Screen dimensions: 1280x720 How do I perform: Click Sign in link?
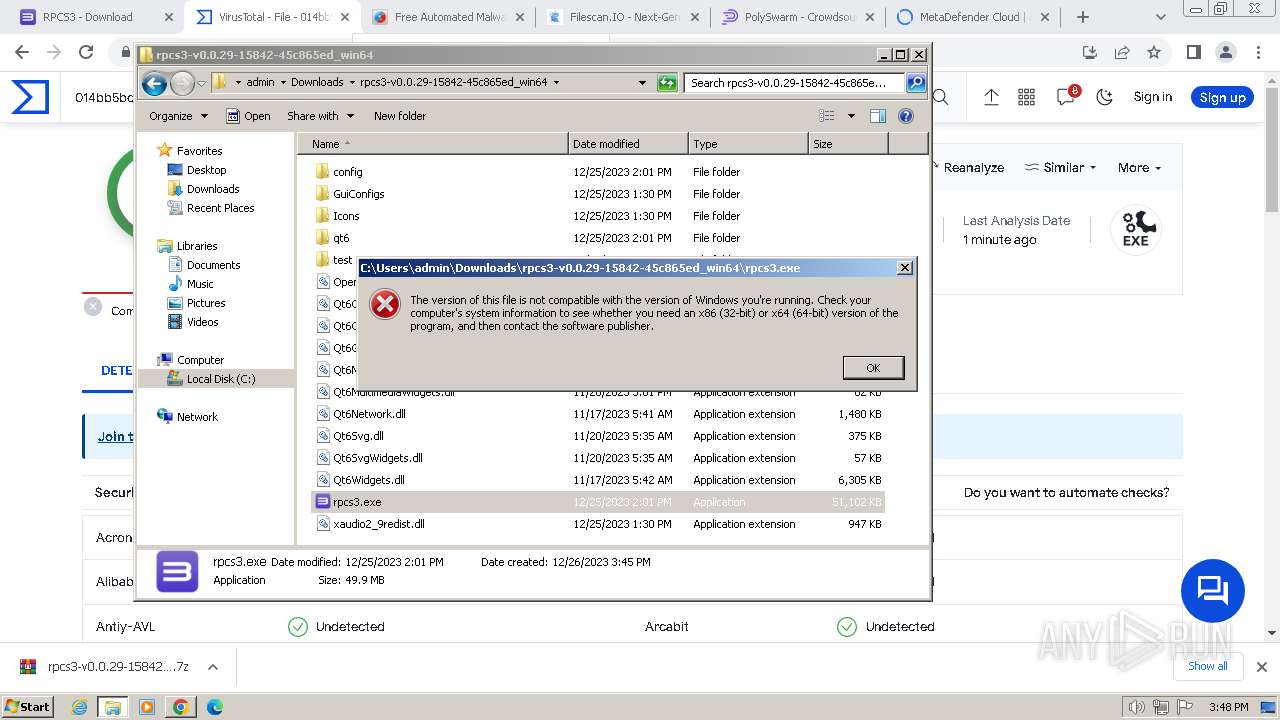[x=1152, y=97]
